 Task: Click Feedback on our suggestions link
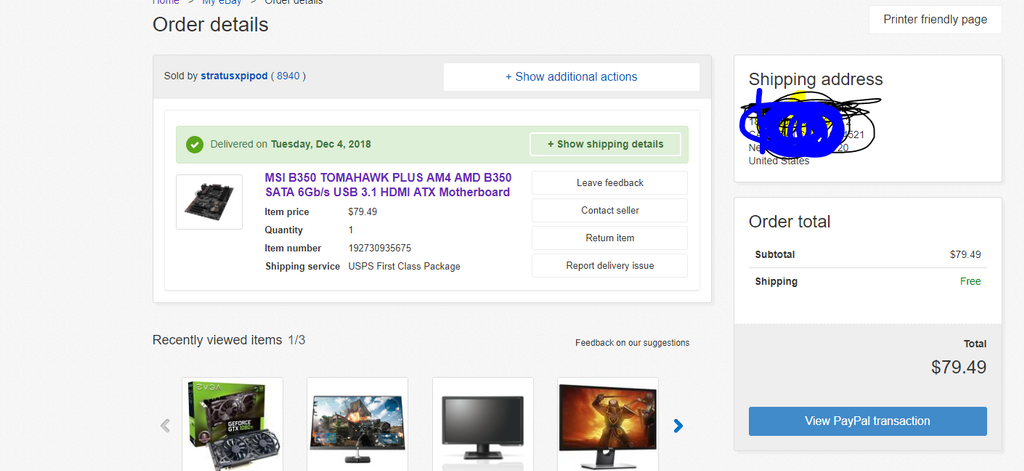[x=632, y=342]
